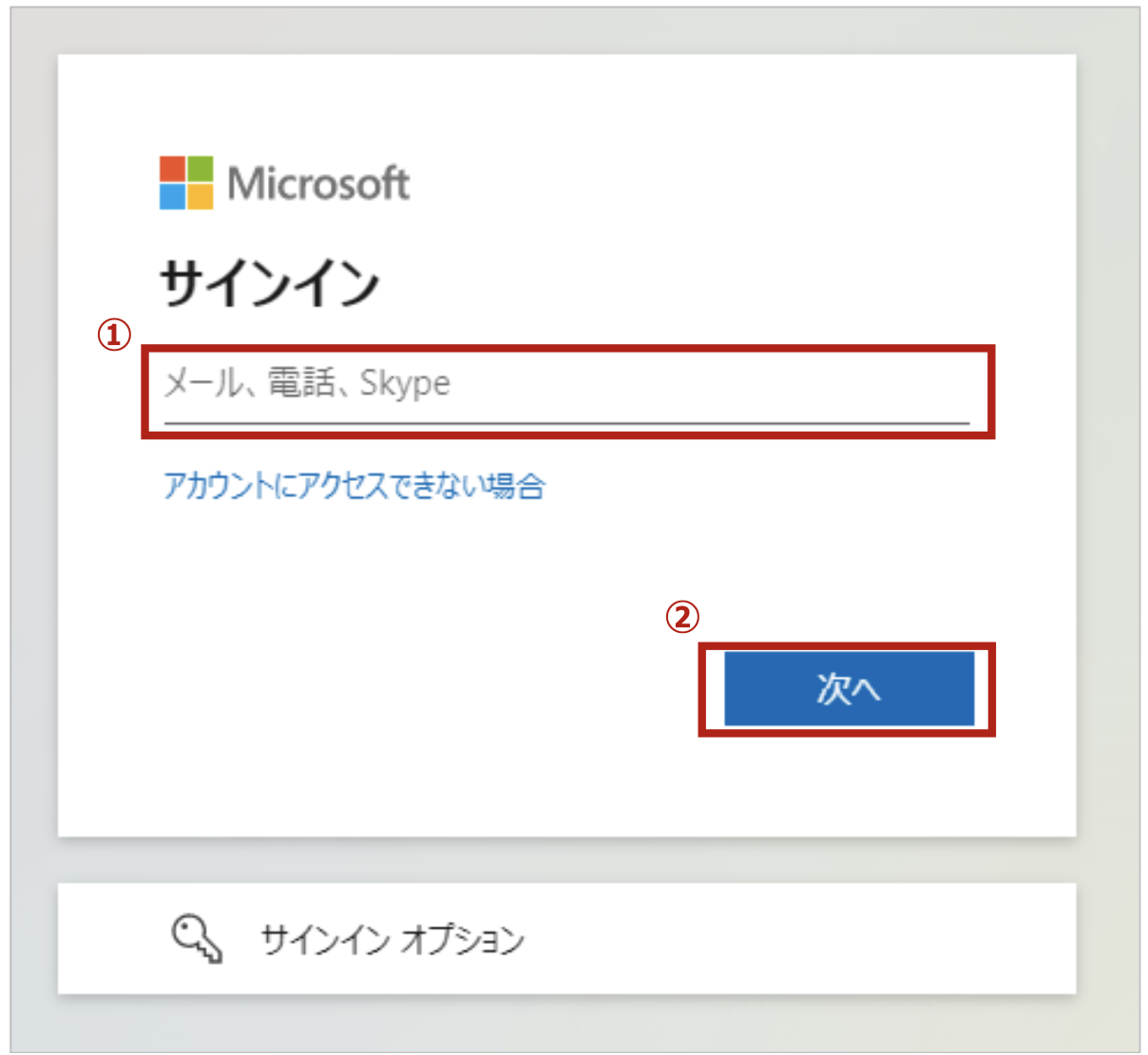
Task: Focus the メール、電話、Skype input field
Action: click(x=566, y=391)
